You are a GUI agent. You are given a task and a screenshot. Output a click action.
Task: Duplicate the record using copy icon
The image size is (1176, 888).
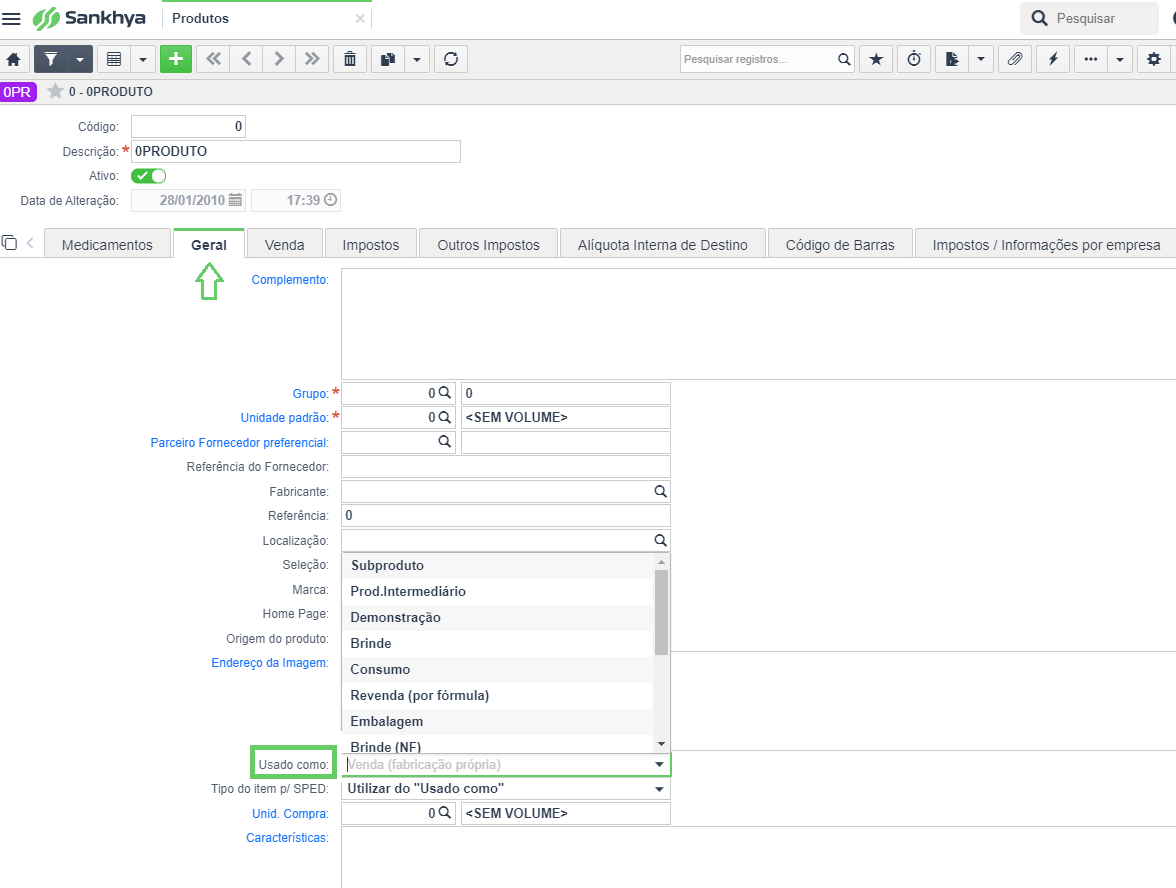pos(388,59)
